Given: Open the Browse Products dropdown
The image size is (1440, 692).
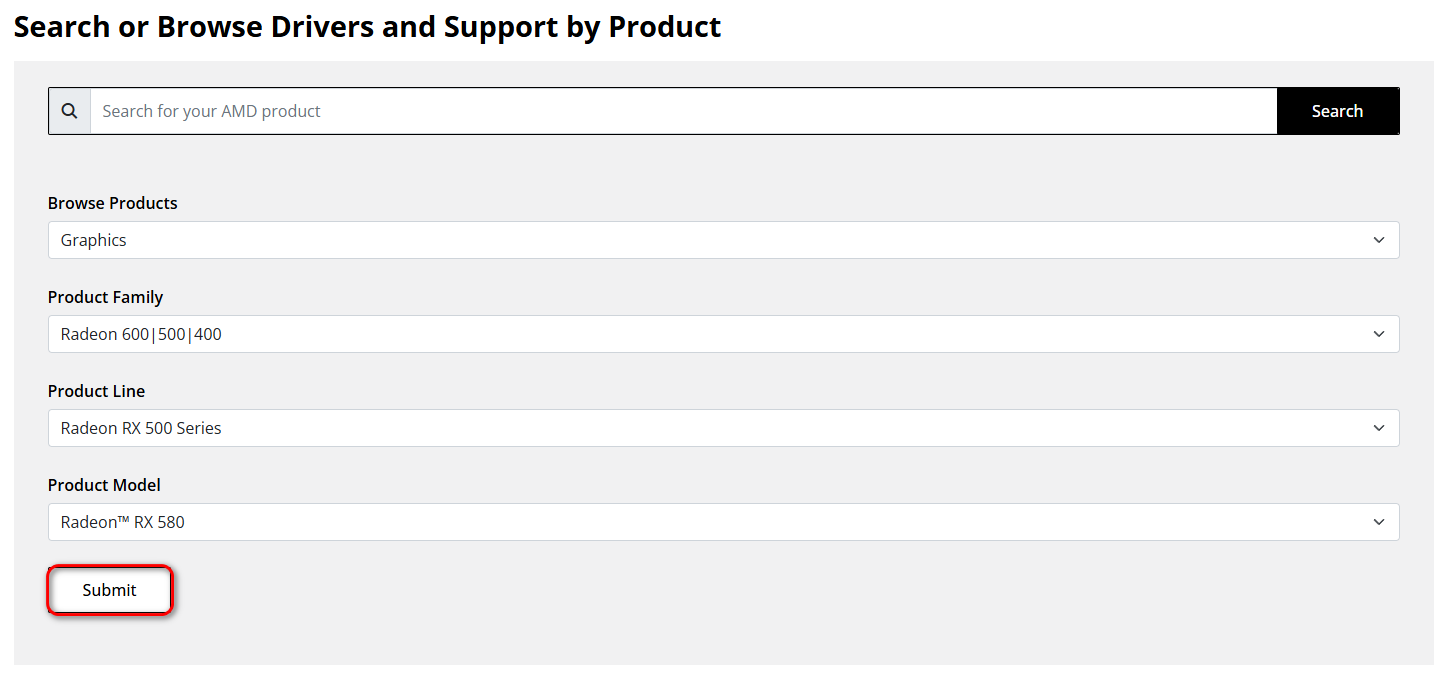Looking at the screenshot, I should pyautogui.click(x=723, y=240).
